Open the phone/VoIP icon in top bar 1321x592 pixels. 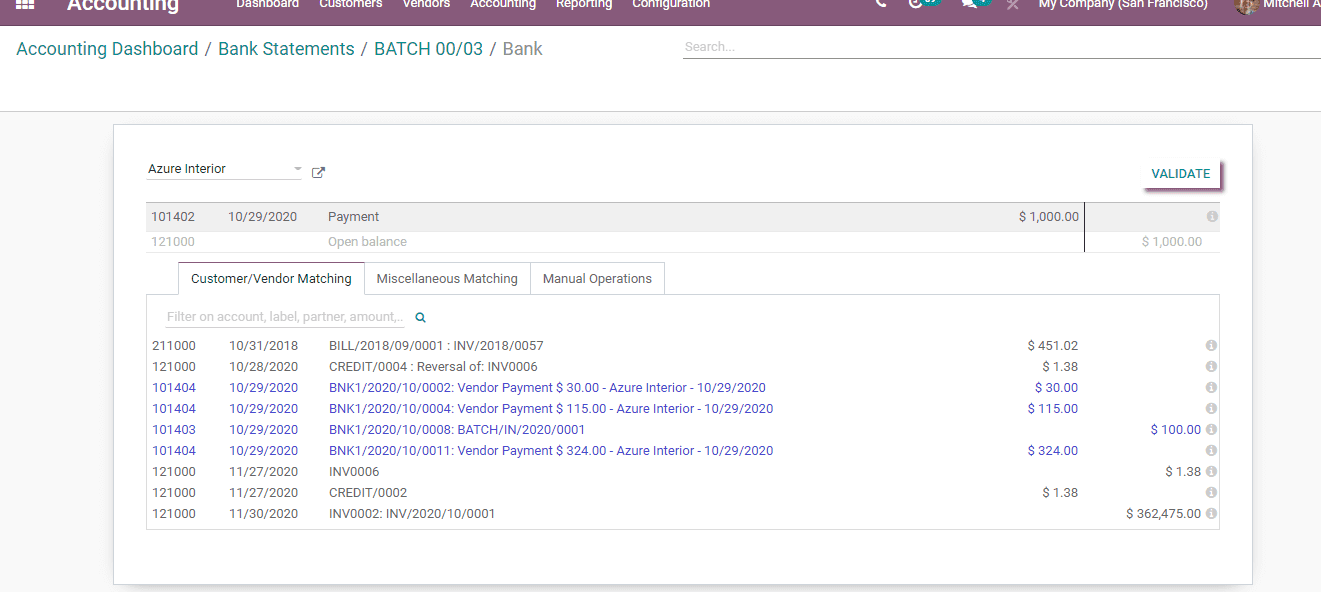[880, 4]
